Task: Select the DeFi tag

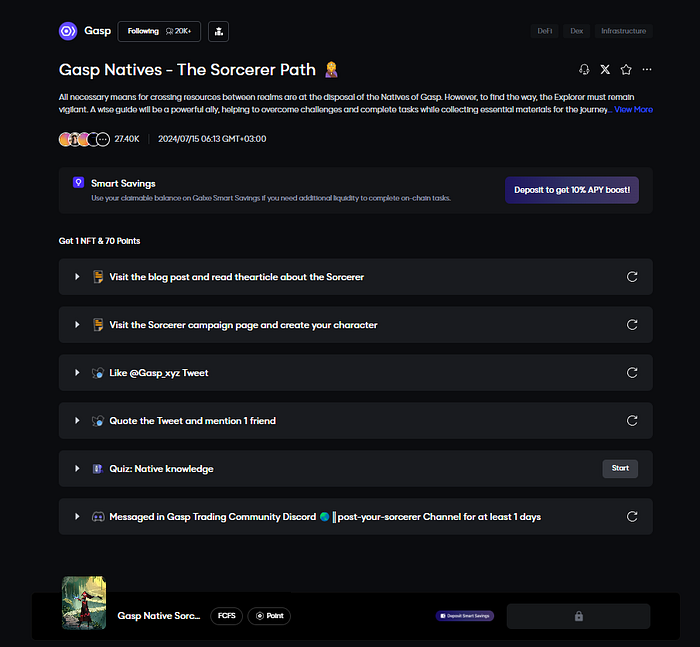Action: pos(544,31)
